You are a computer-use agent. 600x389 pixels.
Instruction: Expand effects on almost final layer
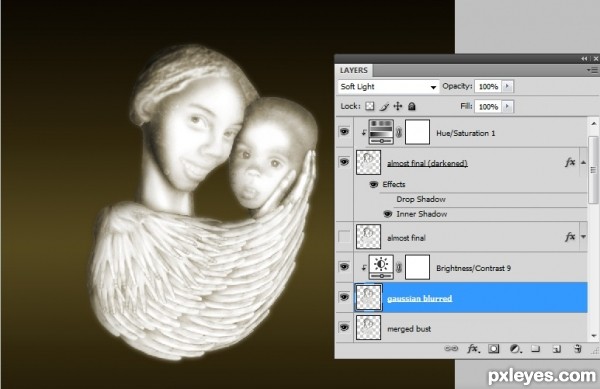coord(584,237)
